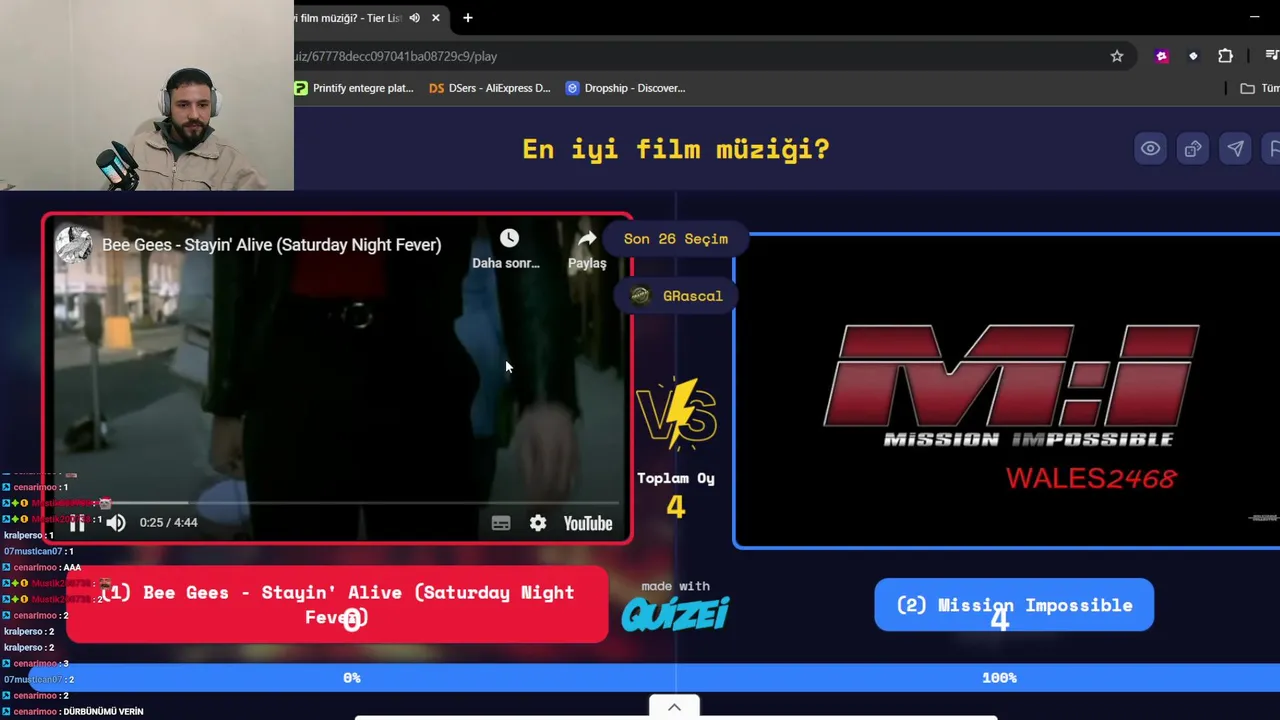Click the Mission Impossible thumbnail
The height and width of the screenshot is (720, 1280).
(x=1008, y=391)
